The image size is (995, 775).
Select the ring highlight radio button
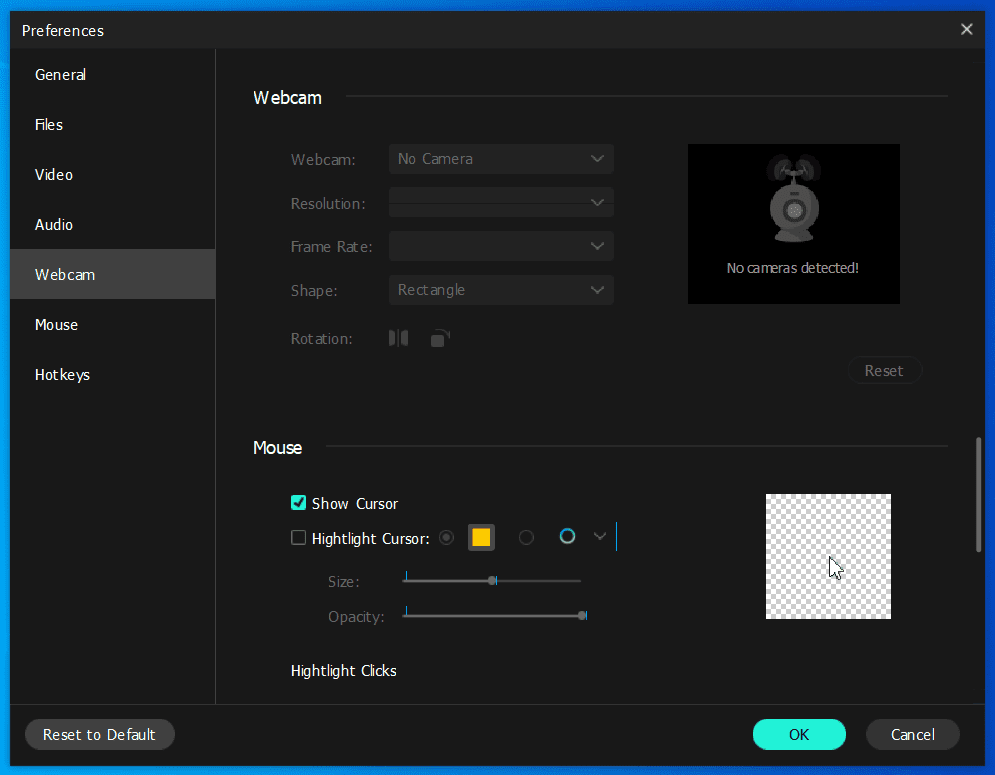(x=526, y=538)
